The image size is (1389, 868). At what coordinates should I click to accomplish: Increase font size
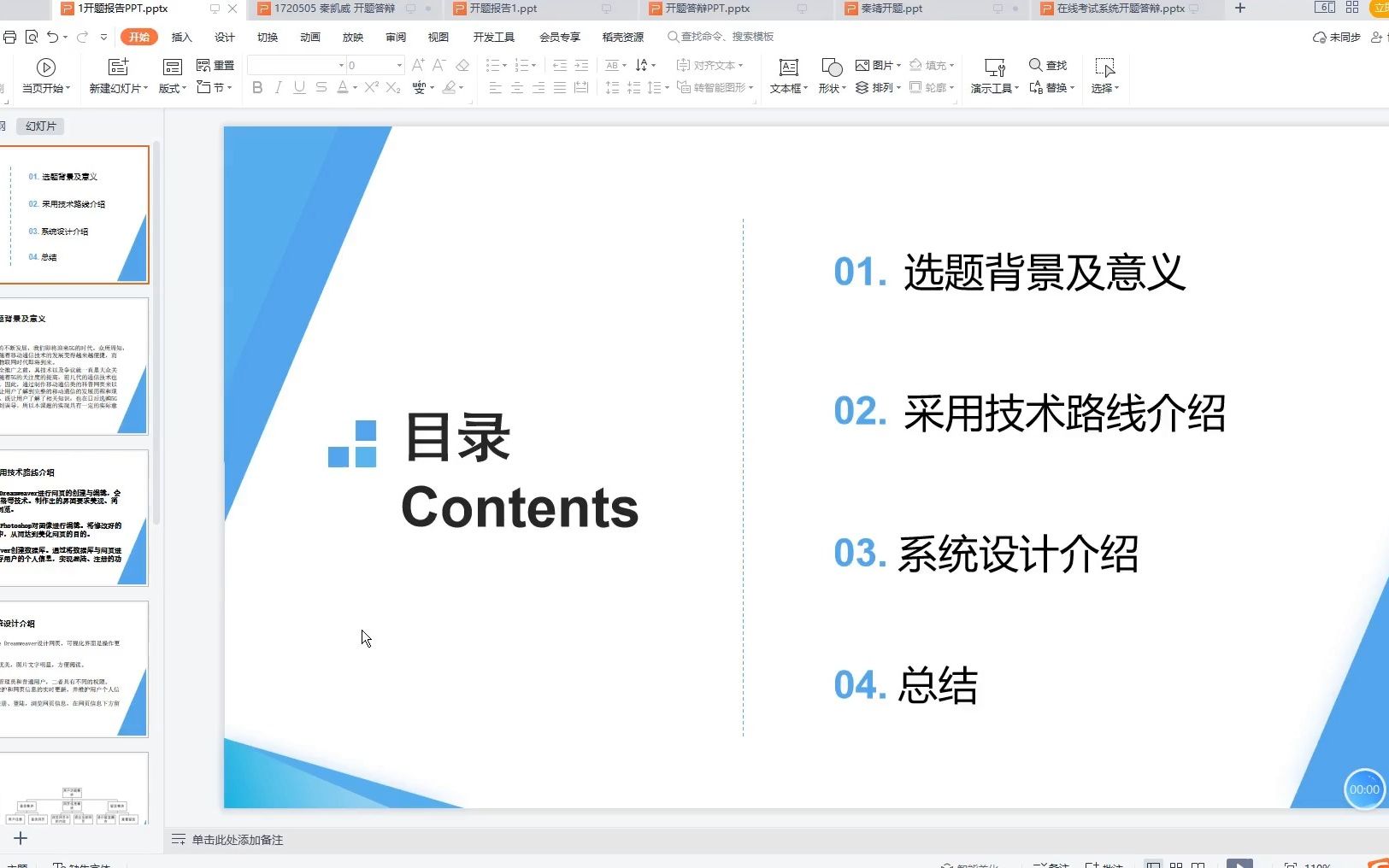coord(418,65)
